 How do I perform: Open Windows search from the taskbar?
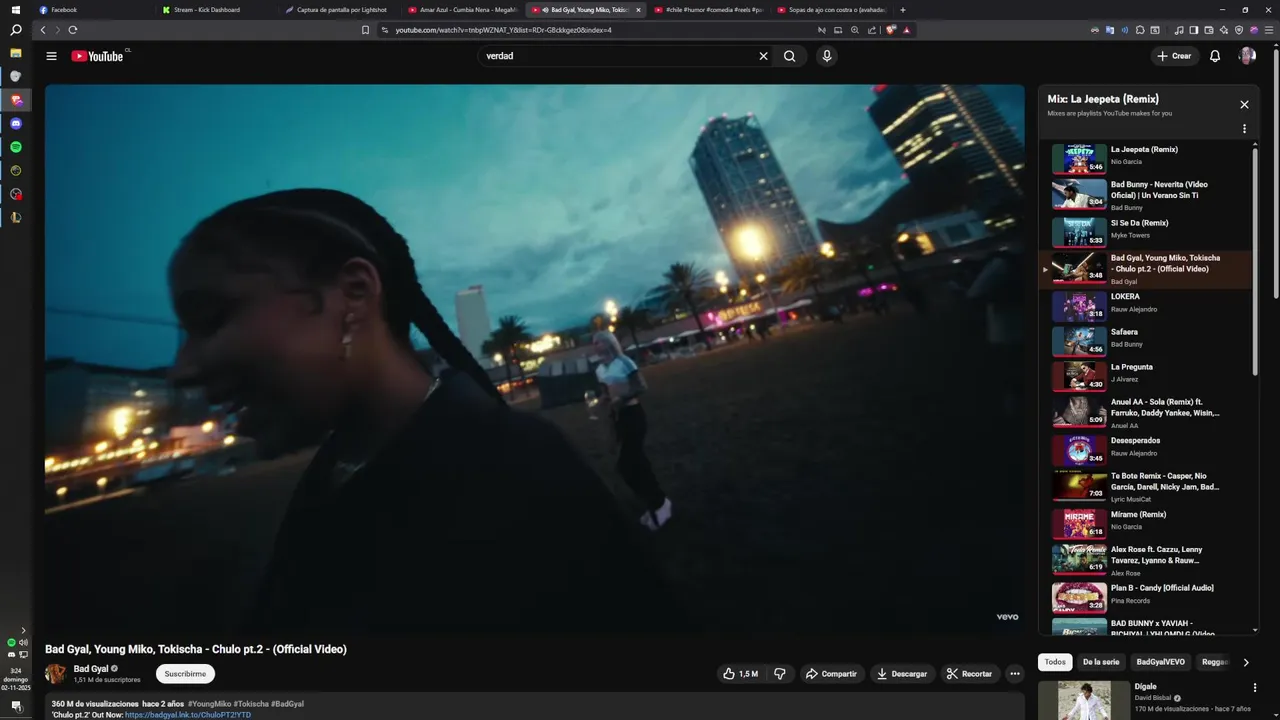(x=16, y=30)
